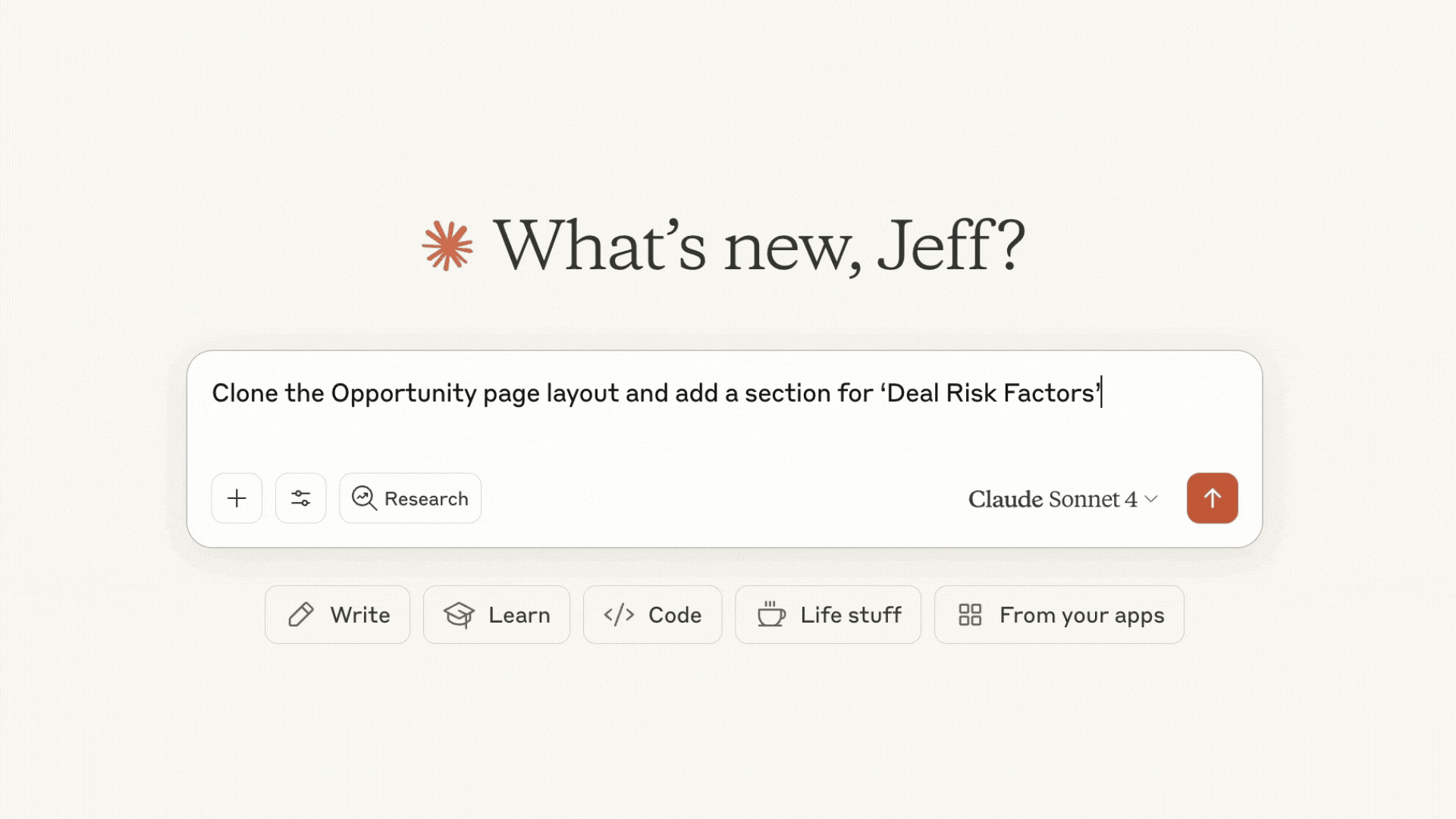
Task: Open the Life stuff label
Action: tap(851, 615)
